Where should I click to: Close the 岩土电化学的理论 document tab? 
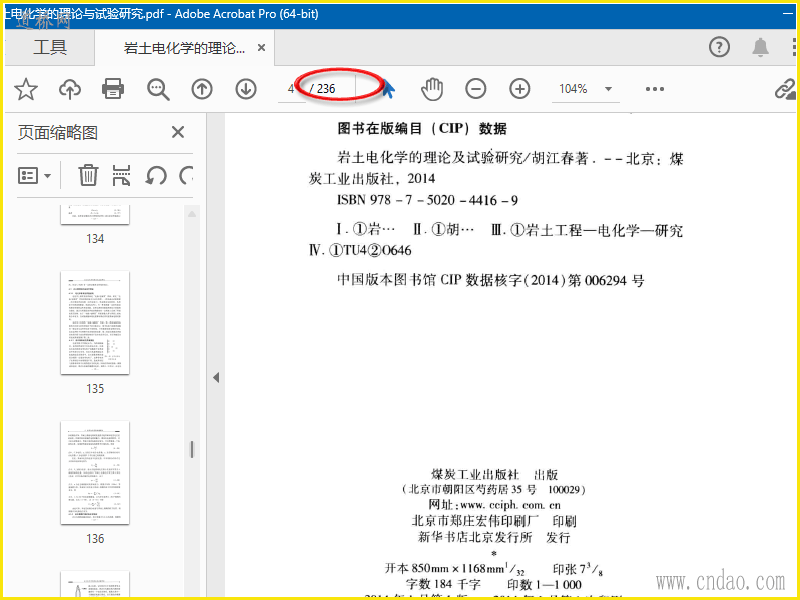261,47
